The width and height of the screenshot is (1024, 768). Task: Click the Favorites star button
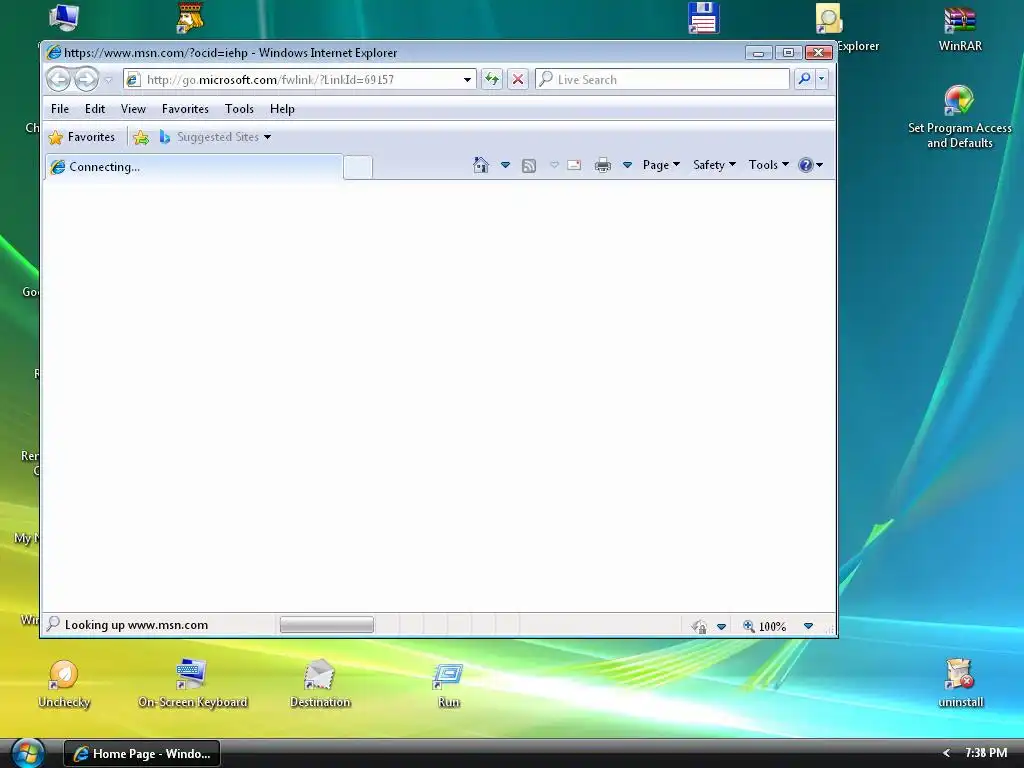[x=82, y=137]
